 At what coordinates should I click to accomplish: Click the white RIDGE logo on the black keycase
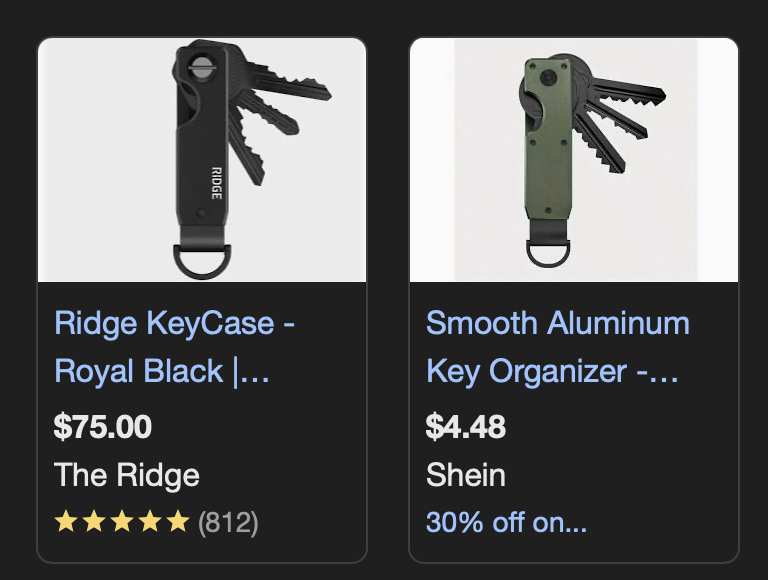click(x=216, y=180)
